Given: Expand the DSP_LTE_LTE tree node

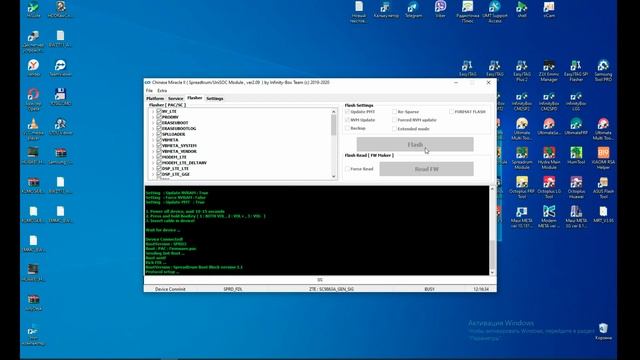Looking at the screenshot, I should [153, 168].
